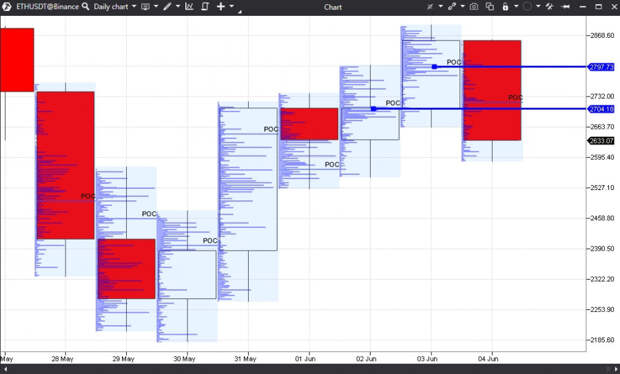Toggle the chart lock icon
The height and width of the screenshot is (374, 620).
pyautogui.click(x=505, y=7)
